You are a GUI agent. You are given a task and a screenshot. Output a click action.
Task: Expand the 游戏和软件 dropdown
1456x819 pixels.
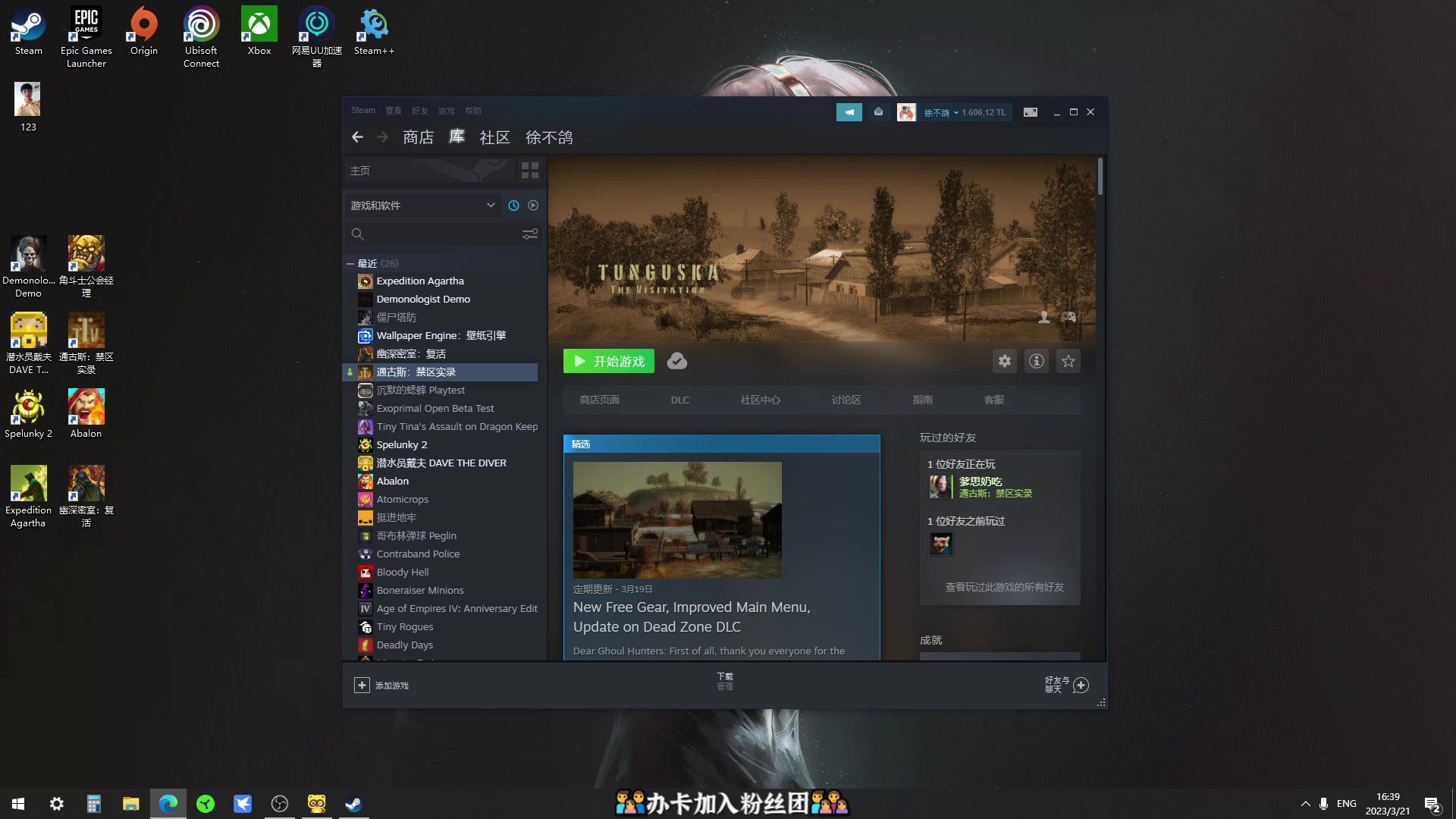pos(422,206)
